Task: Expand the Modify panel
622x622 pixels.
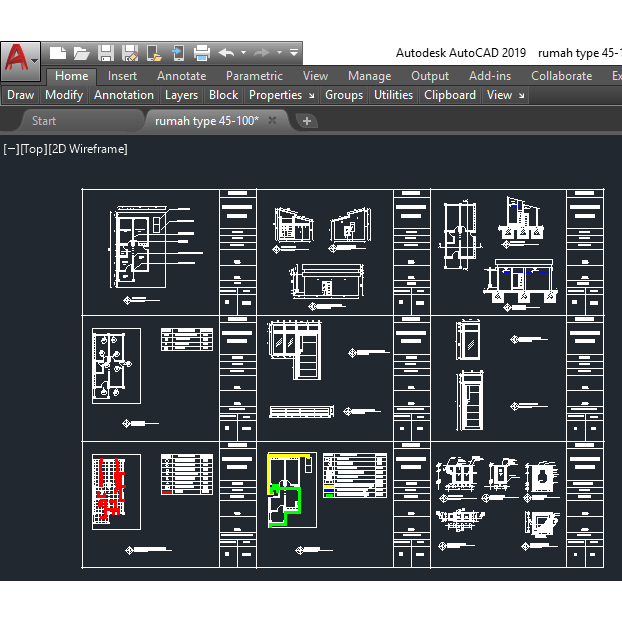Action: click(x=64, y=95)
